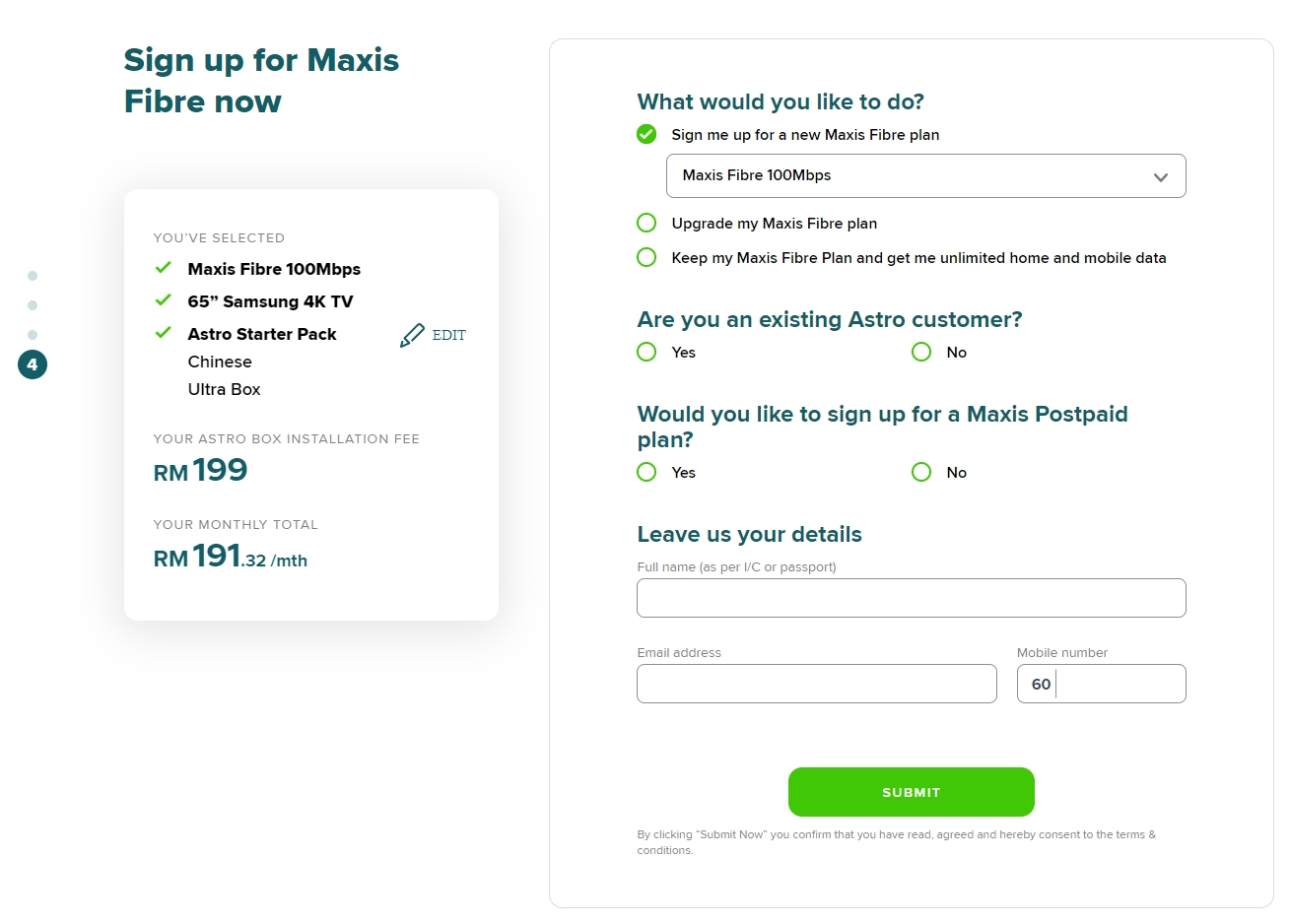Click the Full name input field
This screenshot has width=1290, height=924.
pyautogui.click(x=911, y=598)
